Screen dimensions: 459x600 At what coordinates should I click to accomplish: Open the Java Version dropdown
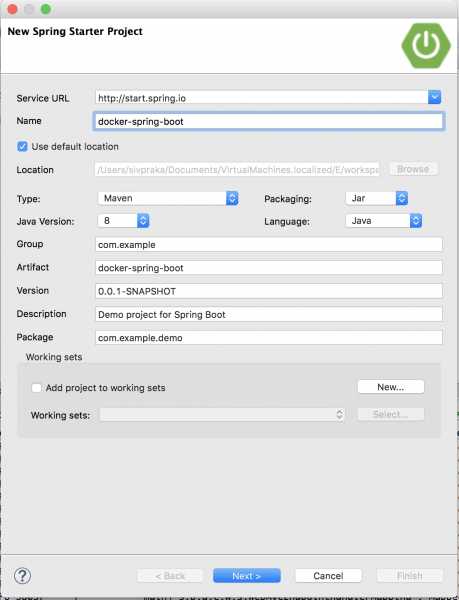pyautogui.click(x=124, y=221)
